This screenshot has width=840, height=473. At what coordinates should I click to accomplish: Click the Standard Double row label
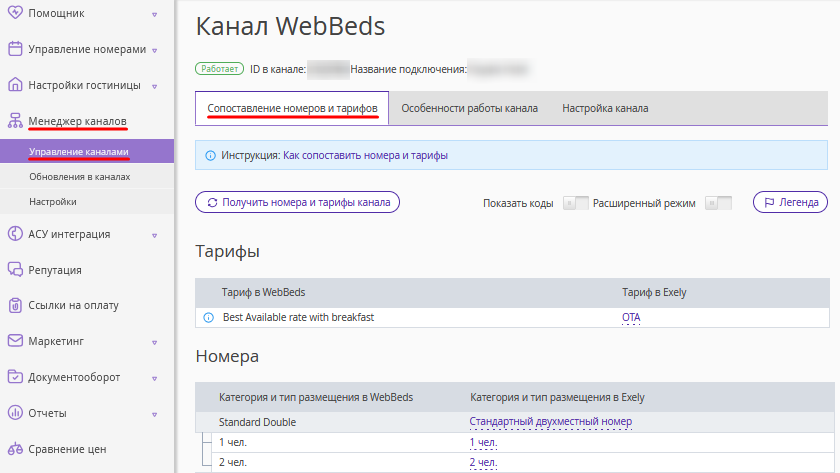click(257, 422)
